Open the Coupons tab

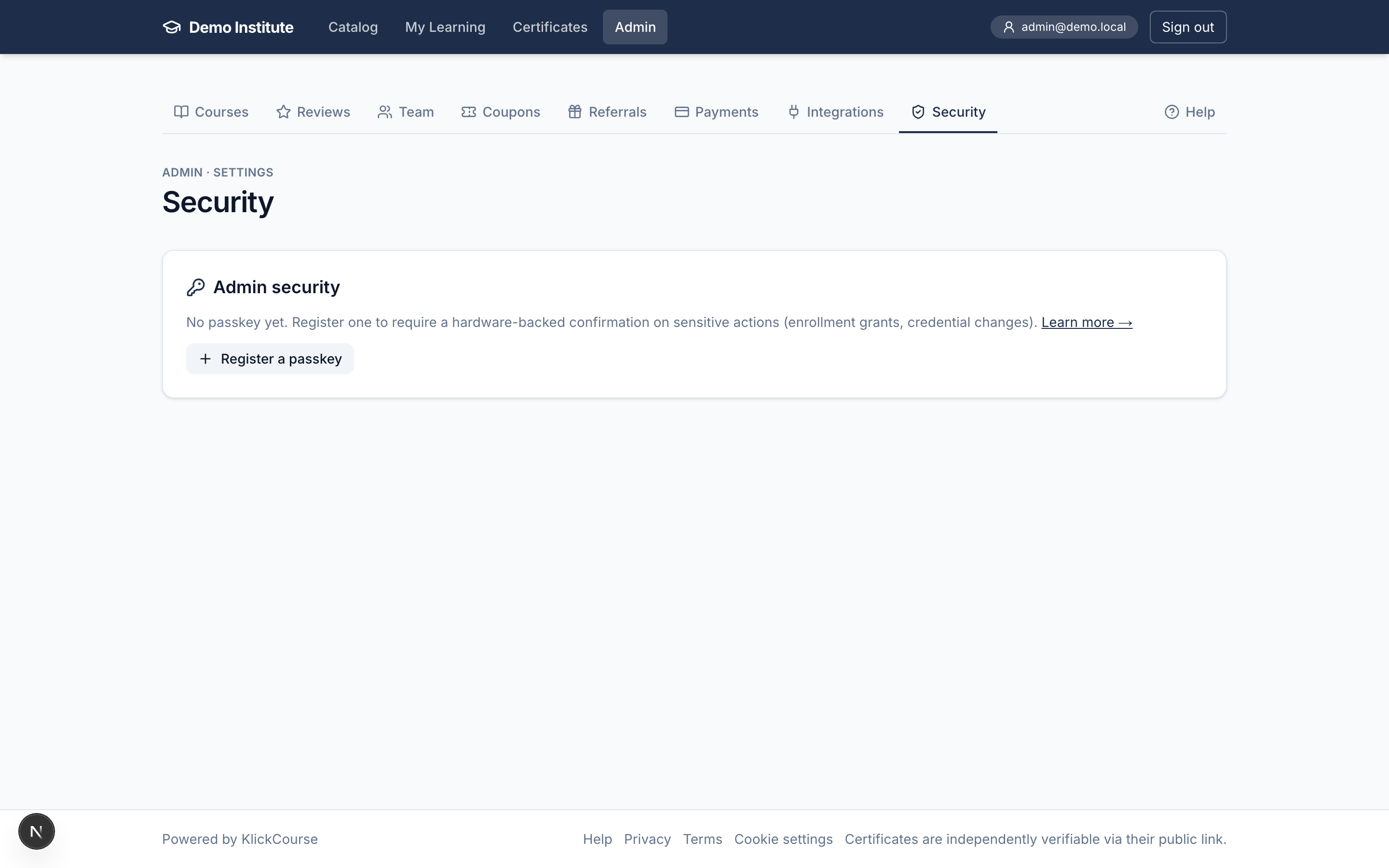[501, 112]
